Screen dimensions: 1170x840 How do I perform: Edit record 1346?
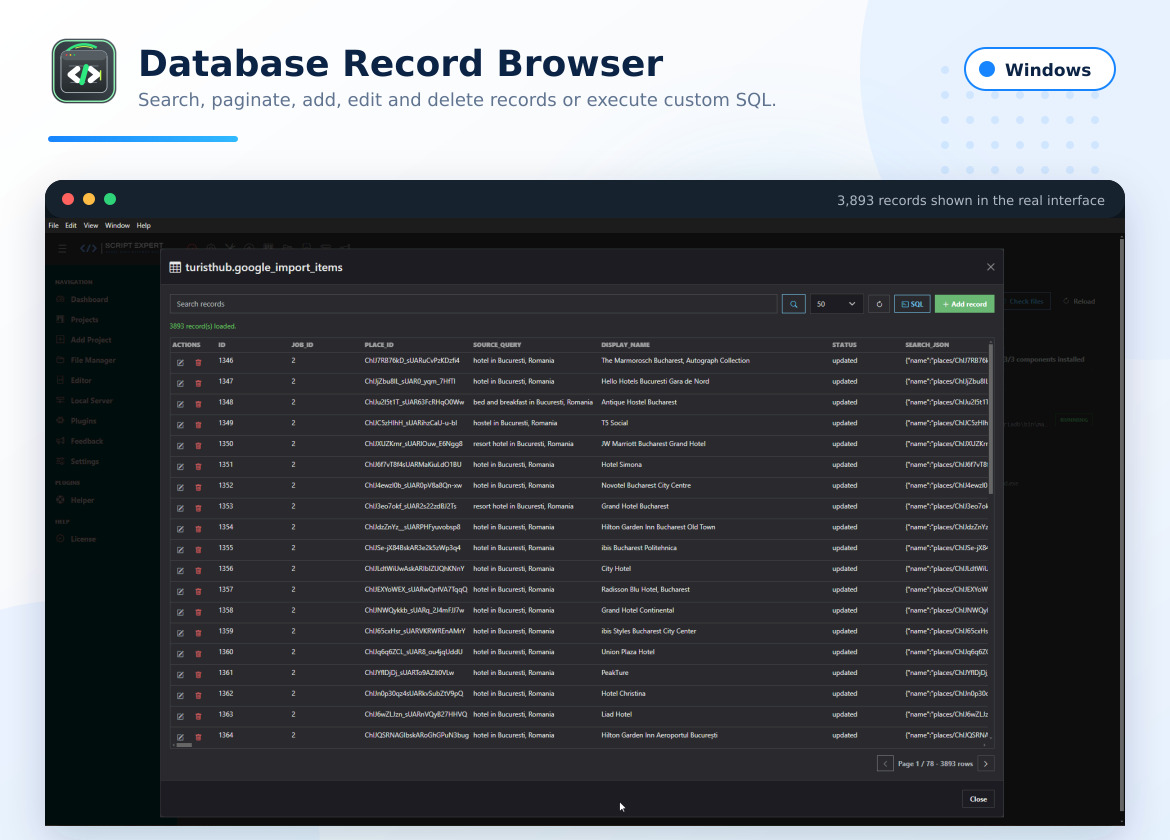coord(180,362)
